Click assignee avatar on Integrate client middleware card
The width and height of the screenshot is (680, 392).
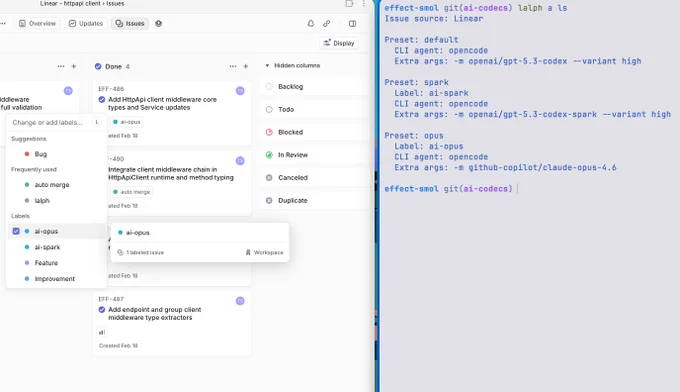click(240, 161)
